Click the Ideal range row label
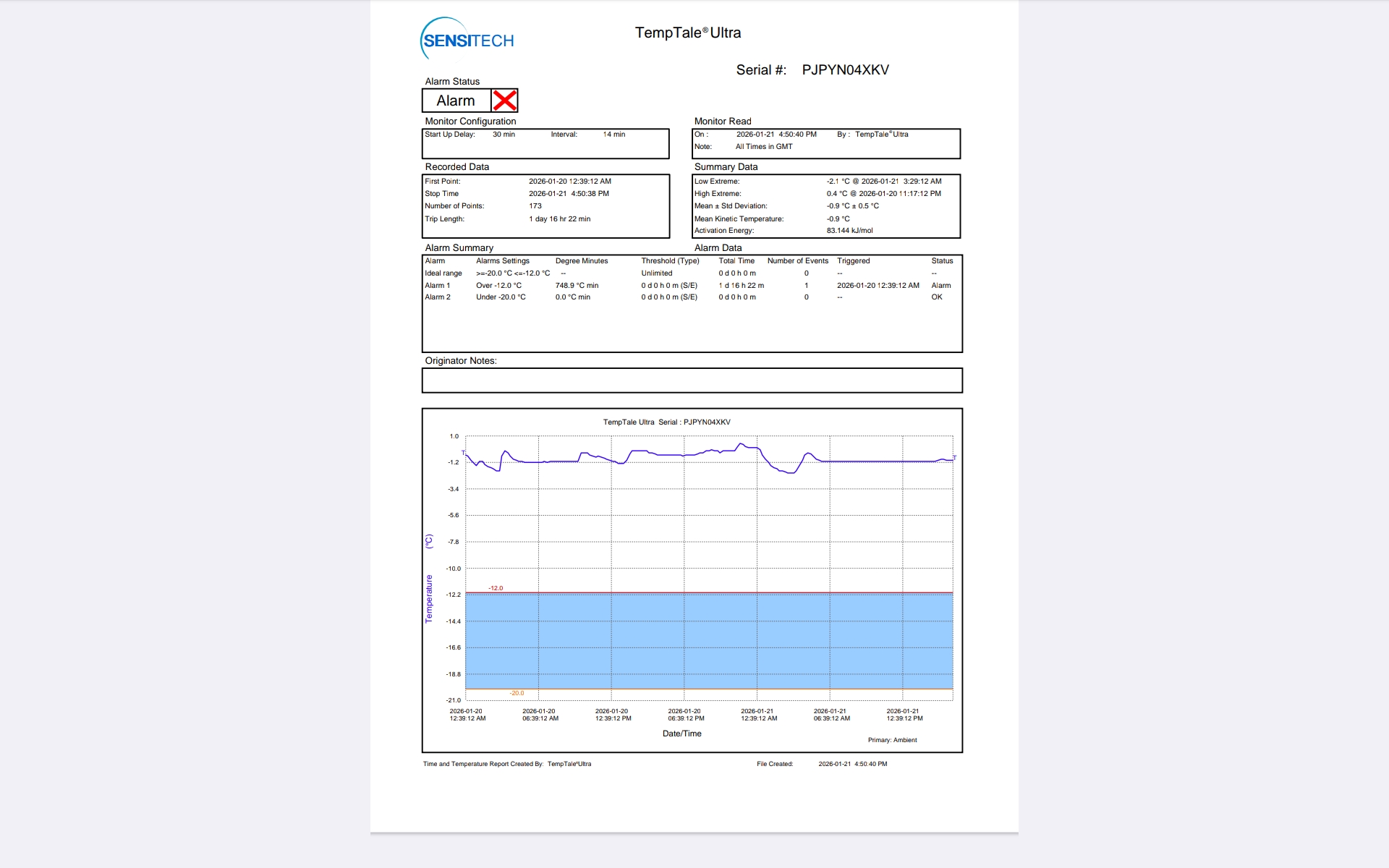Image resolution: width=1389 pixels, height=868 pixels. click(x=443, y=273)
